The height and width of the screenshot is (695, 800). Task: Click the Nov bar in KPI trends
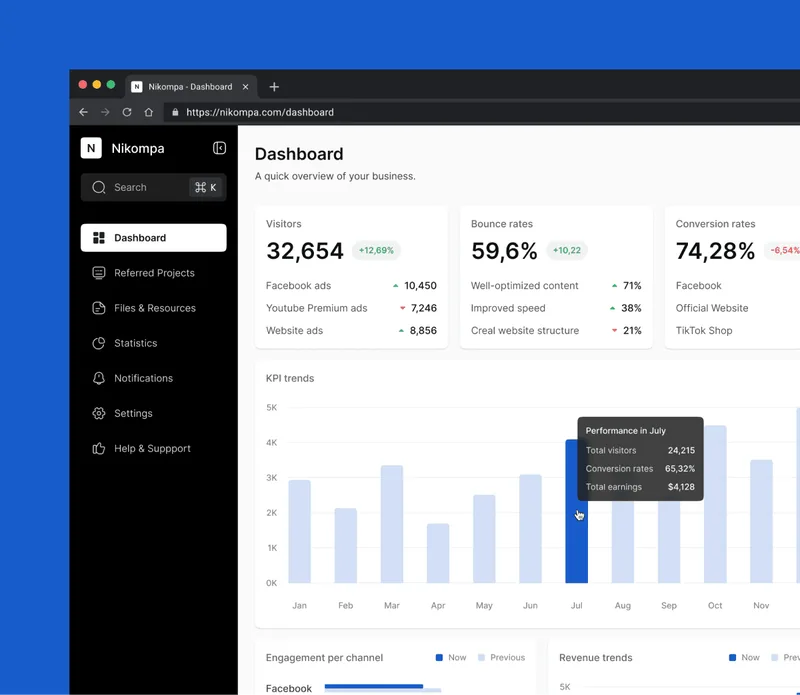coord(761,522)
